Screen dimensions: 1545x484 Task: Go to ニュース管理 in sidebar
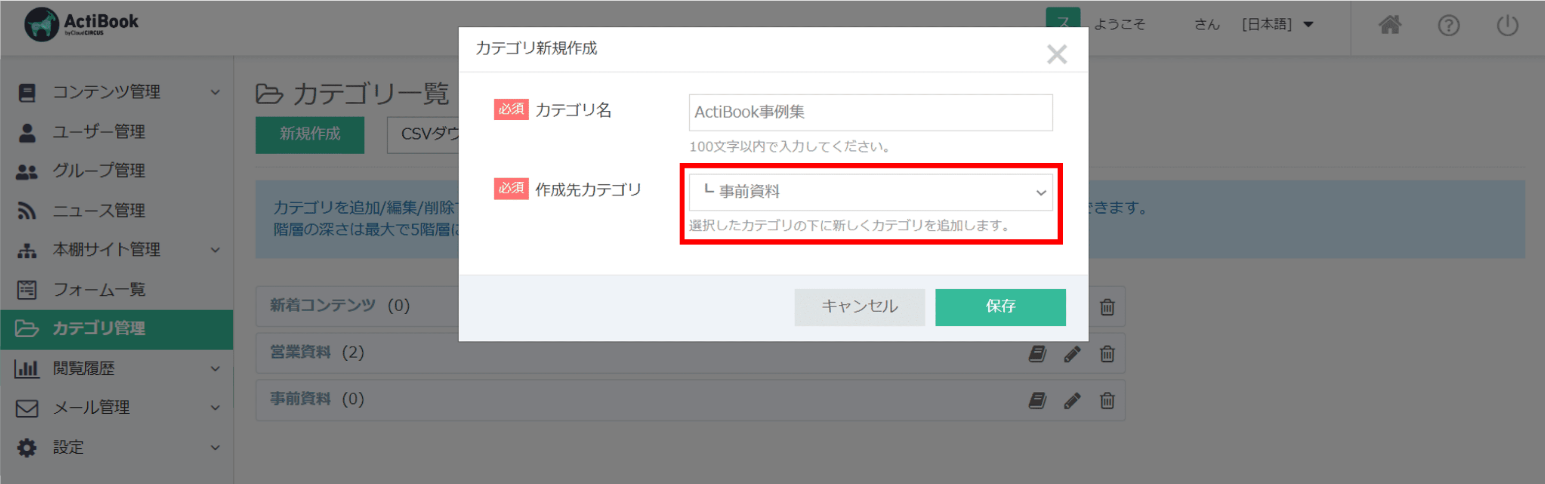pyautogui.click(x=98, y=211)
